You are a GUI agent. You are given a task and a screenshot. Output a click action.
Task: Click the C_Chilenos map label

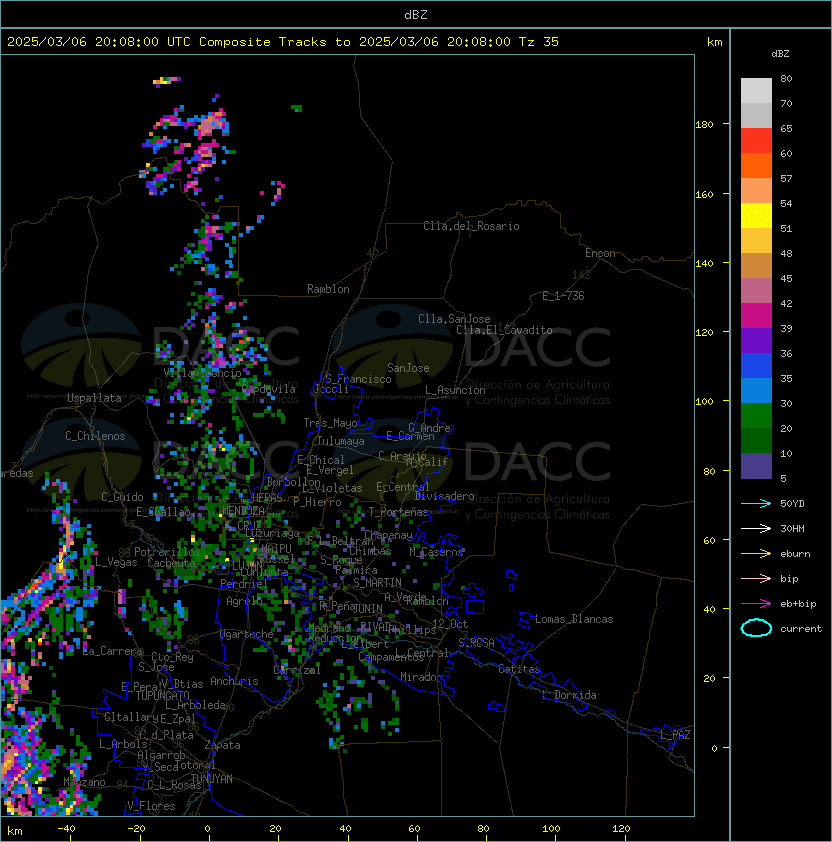[x=95, y=436]
